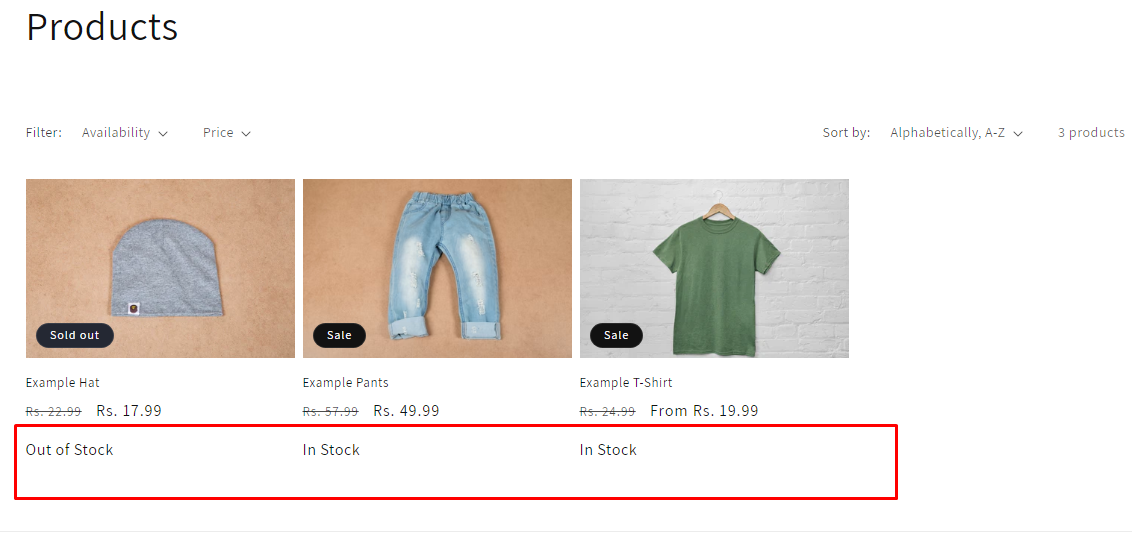Click the "From Rs. 19.99" price text
Image resolution: width=1132 pixels, height=543 pixels.
tap(704, 411)
